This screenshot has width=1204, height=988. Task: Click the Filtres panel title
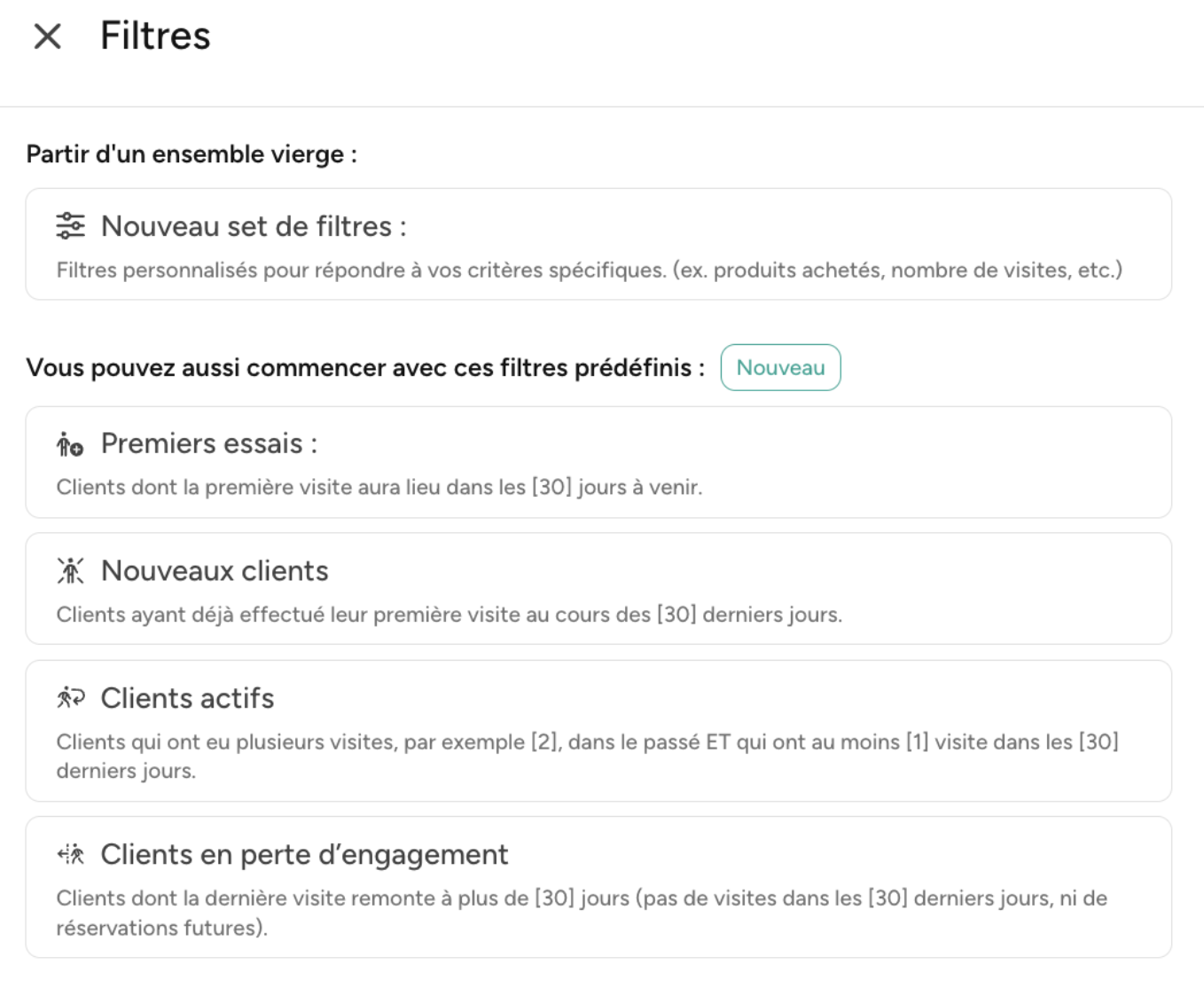155,35
